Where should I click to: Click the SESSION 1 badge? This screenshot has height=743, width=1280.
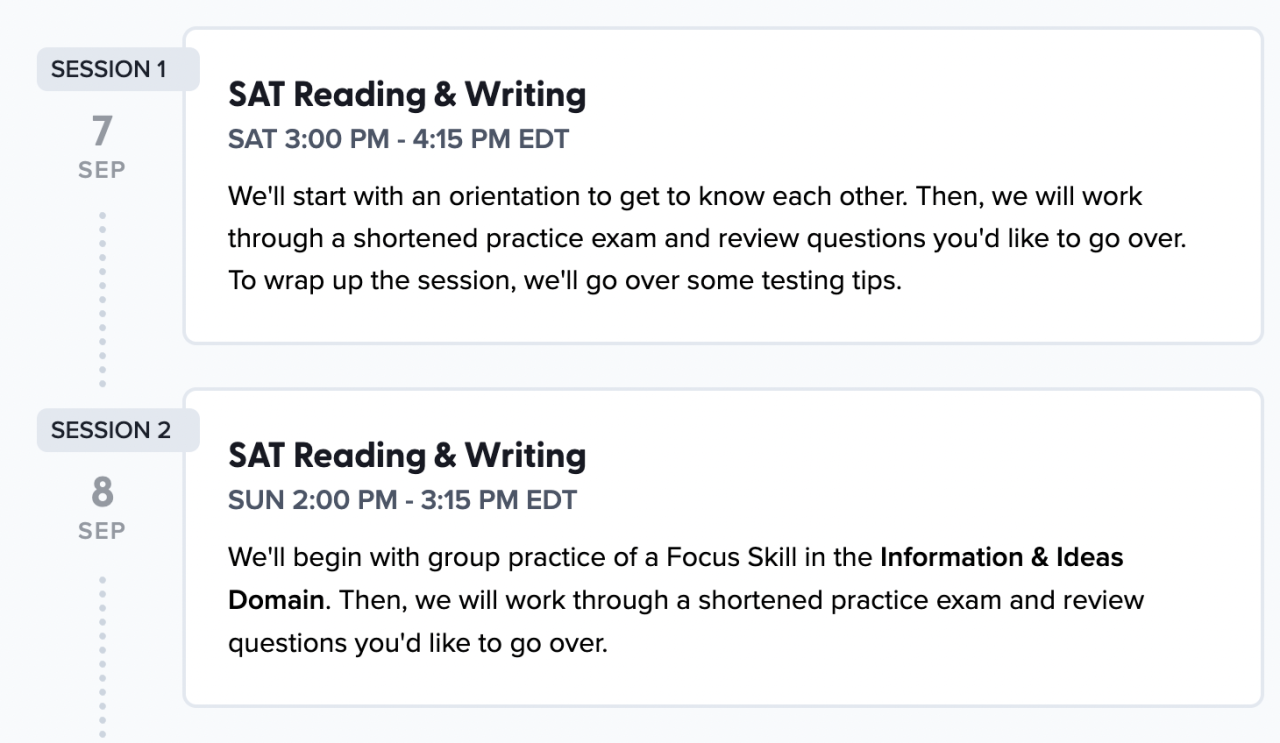tap(109, 70)
